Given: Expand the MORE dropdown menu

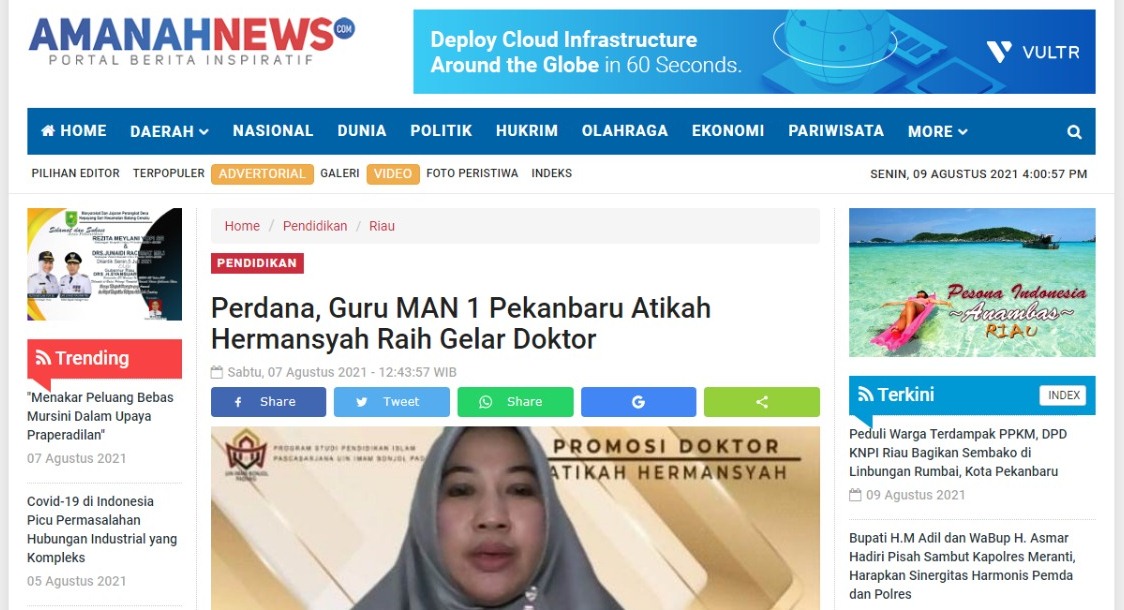Looking at the screenshot, I should [x=938, y=132].
